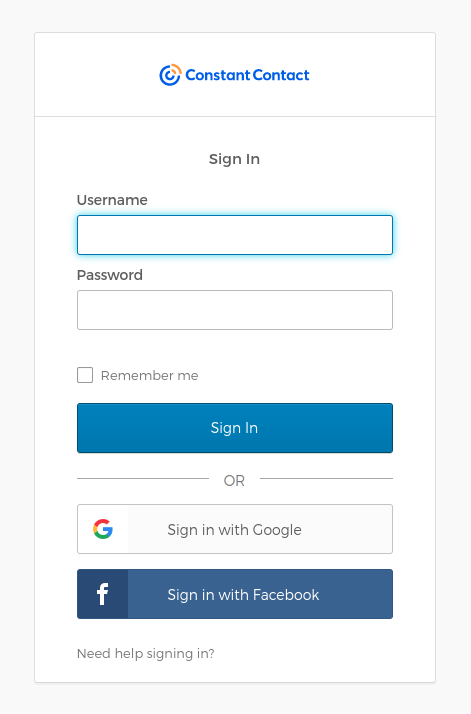Click the blue Sign In button

point(235,428)
